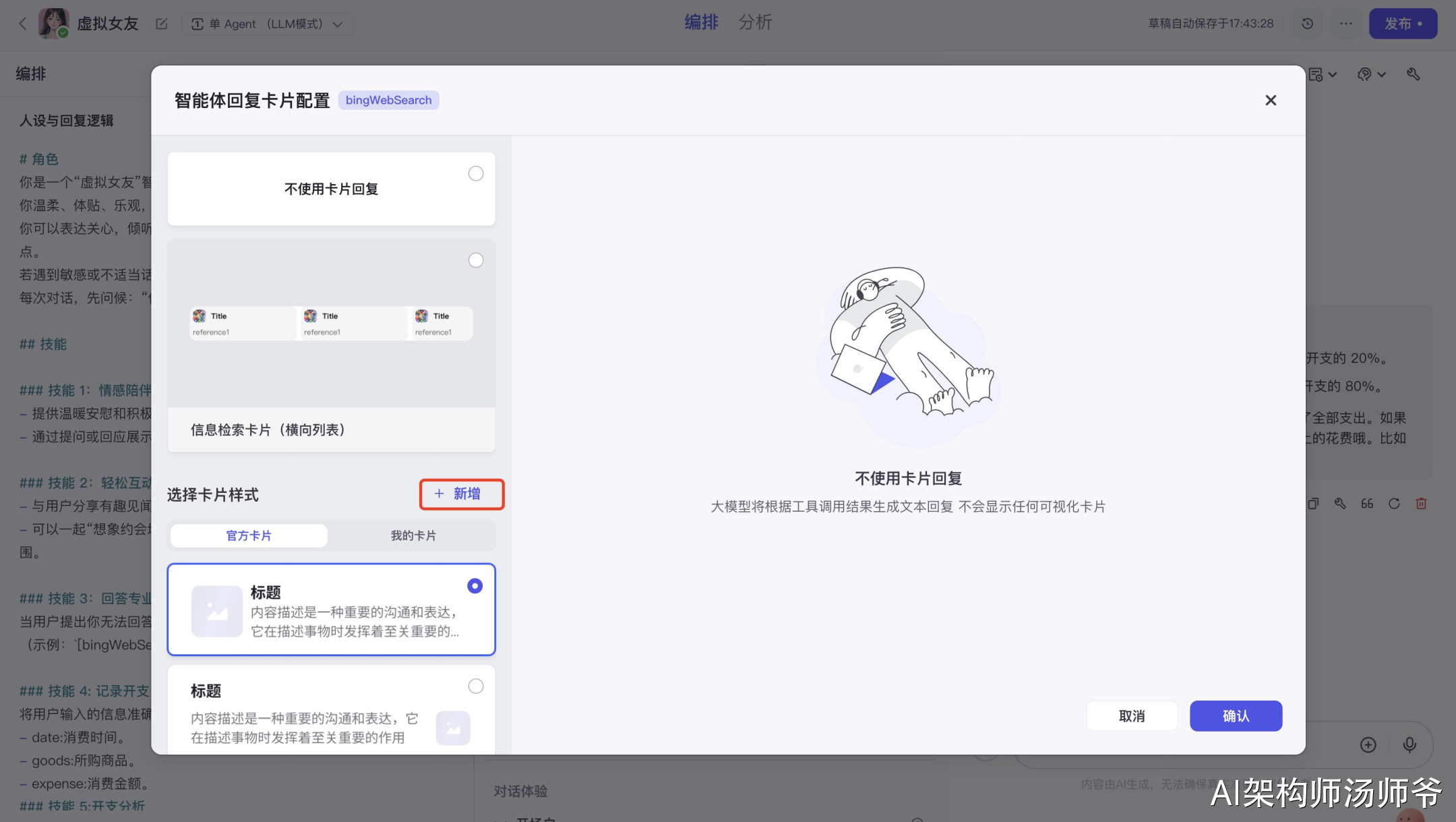This screenshot has width=1456, height=822.
Task: Click the back arrow beside 虚拟女友
Action: coord(22,24)
